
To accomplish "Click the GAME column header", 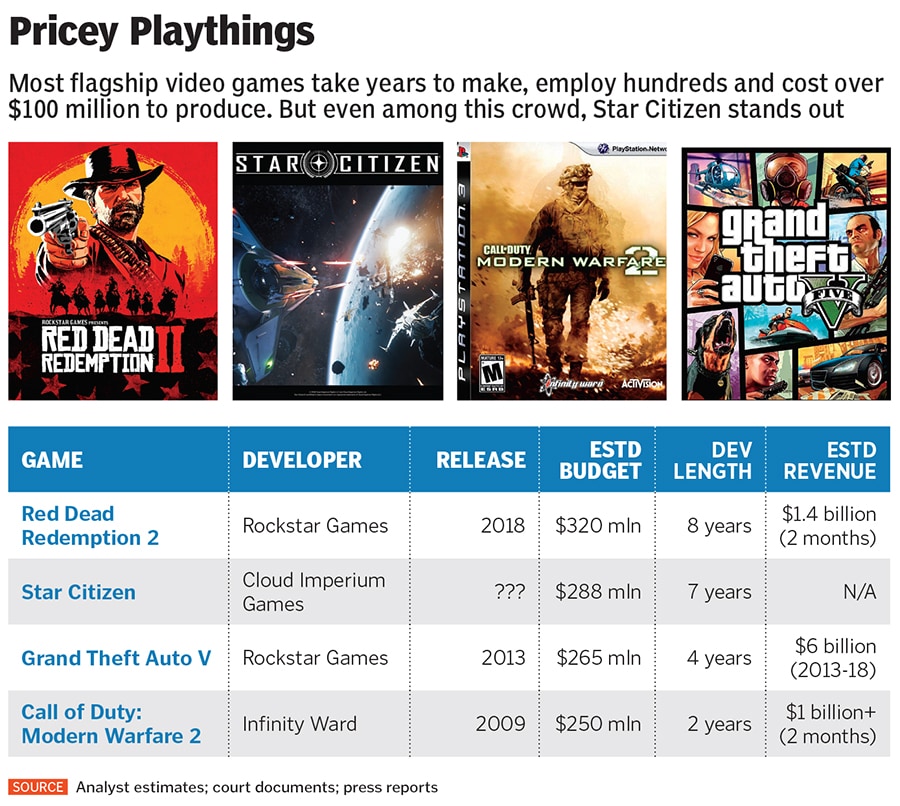I will (52, 461).
